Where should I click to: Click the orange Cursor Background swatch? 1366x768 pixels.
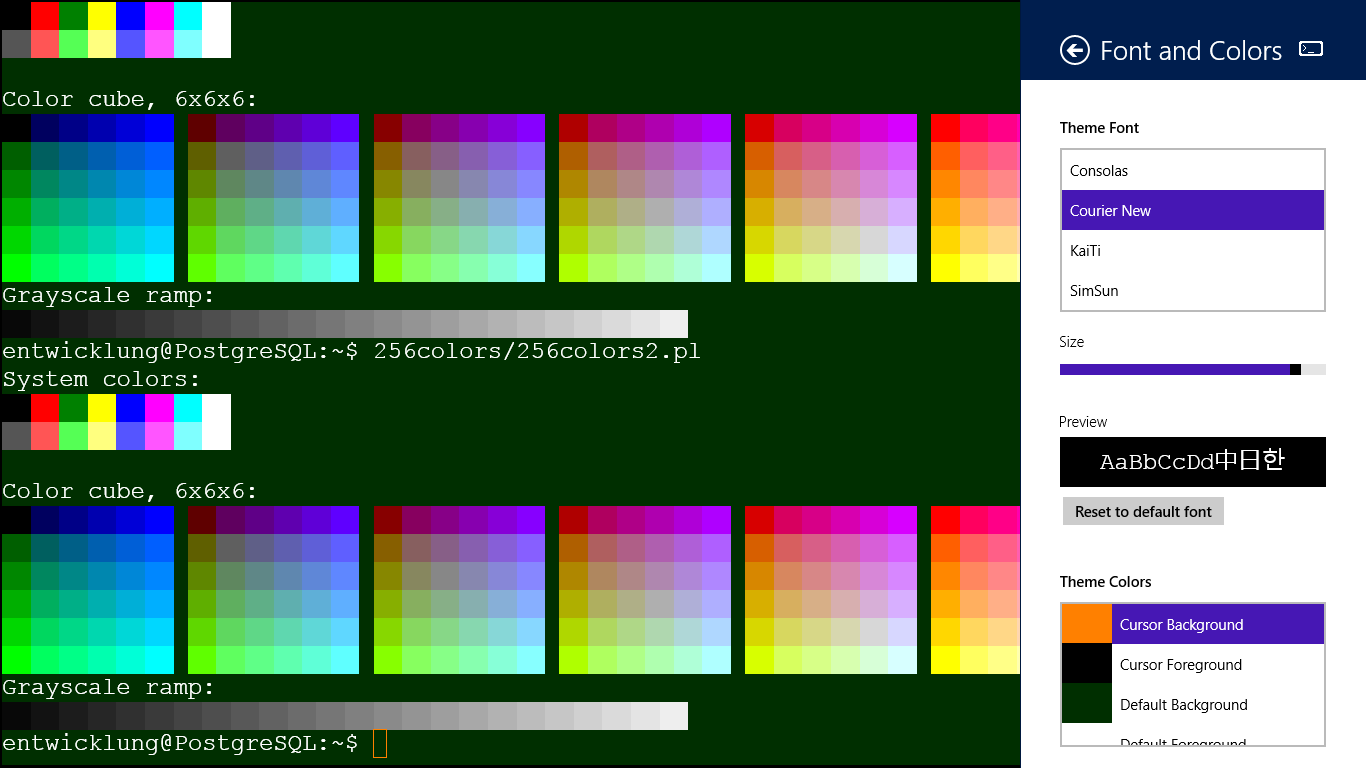click(x=1086, y=624)
